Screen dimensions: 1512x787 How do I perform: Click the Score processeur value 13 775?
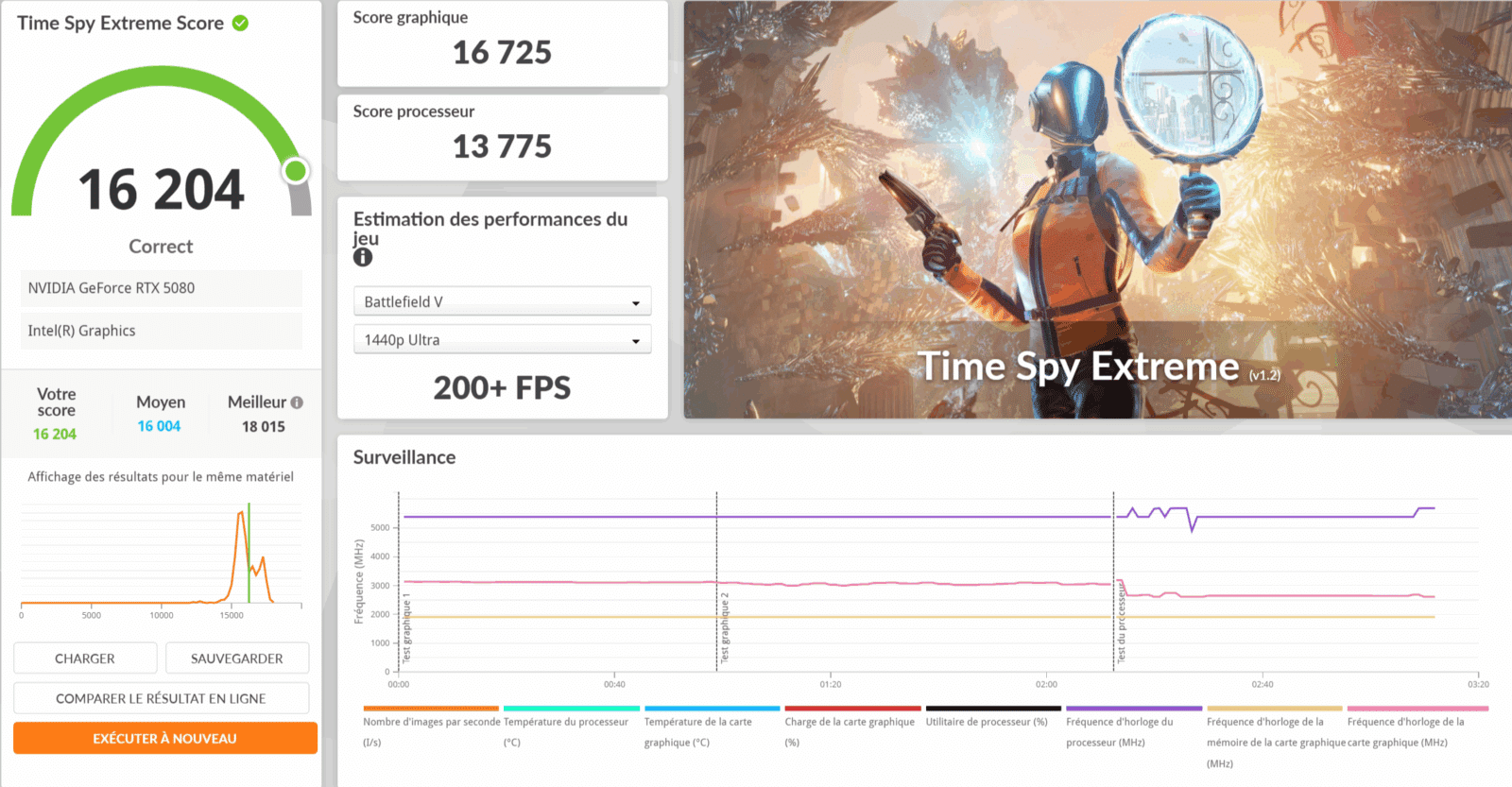tap(502, 146)
